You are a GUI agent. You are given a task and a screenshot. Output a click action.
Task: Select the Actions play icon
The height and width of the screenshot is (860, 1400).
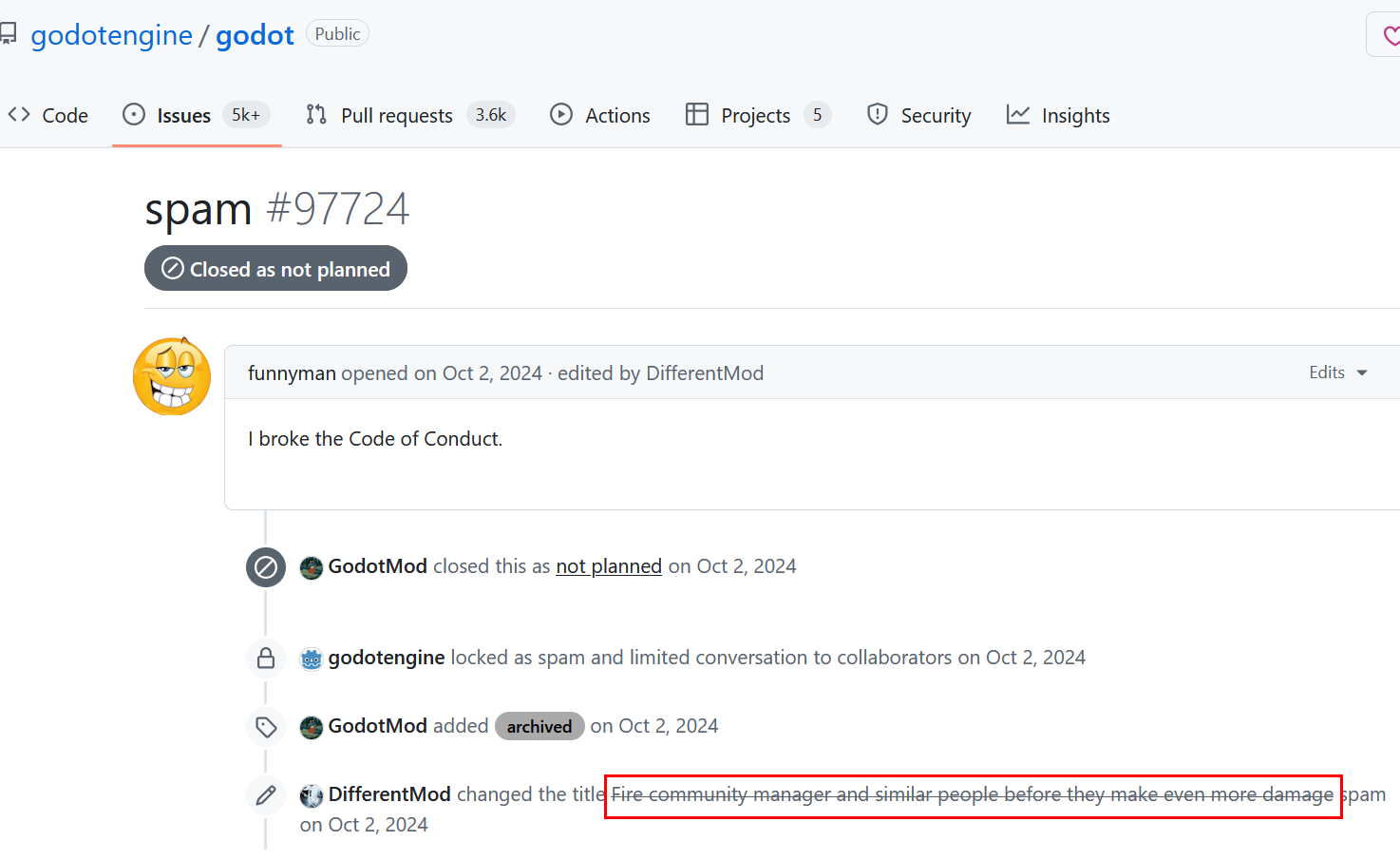(561, 114)
